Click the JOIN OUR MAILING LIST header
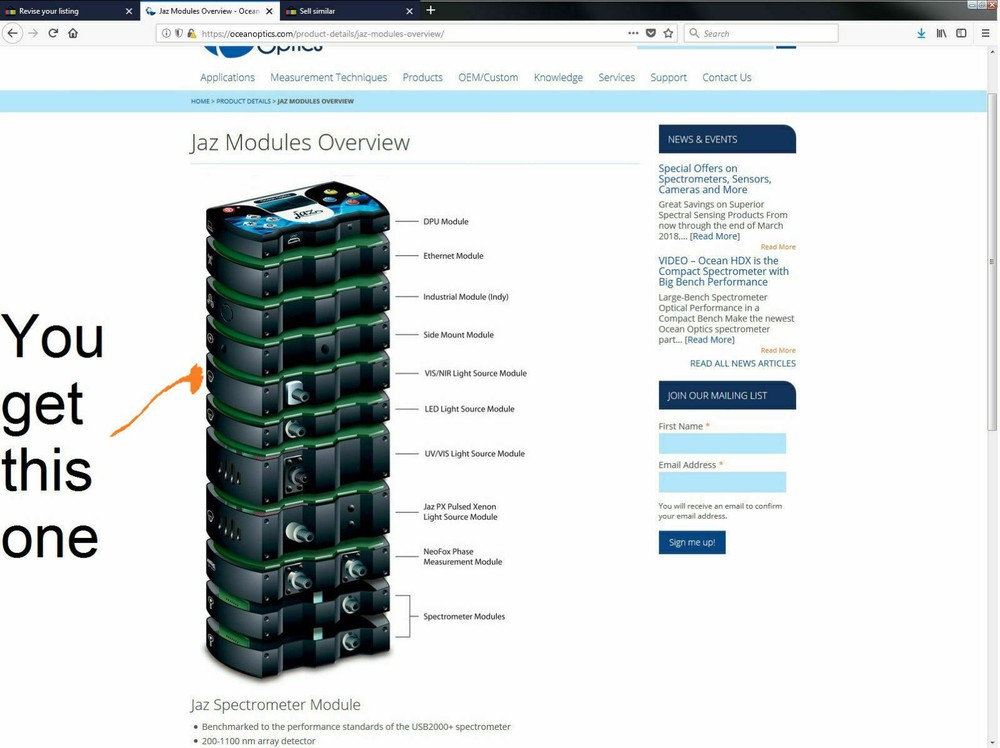 726,395
